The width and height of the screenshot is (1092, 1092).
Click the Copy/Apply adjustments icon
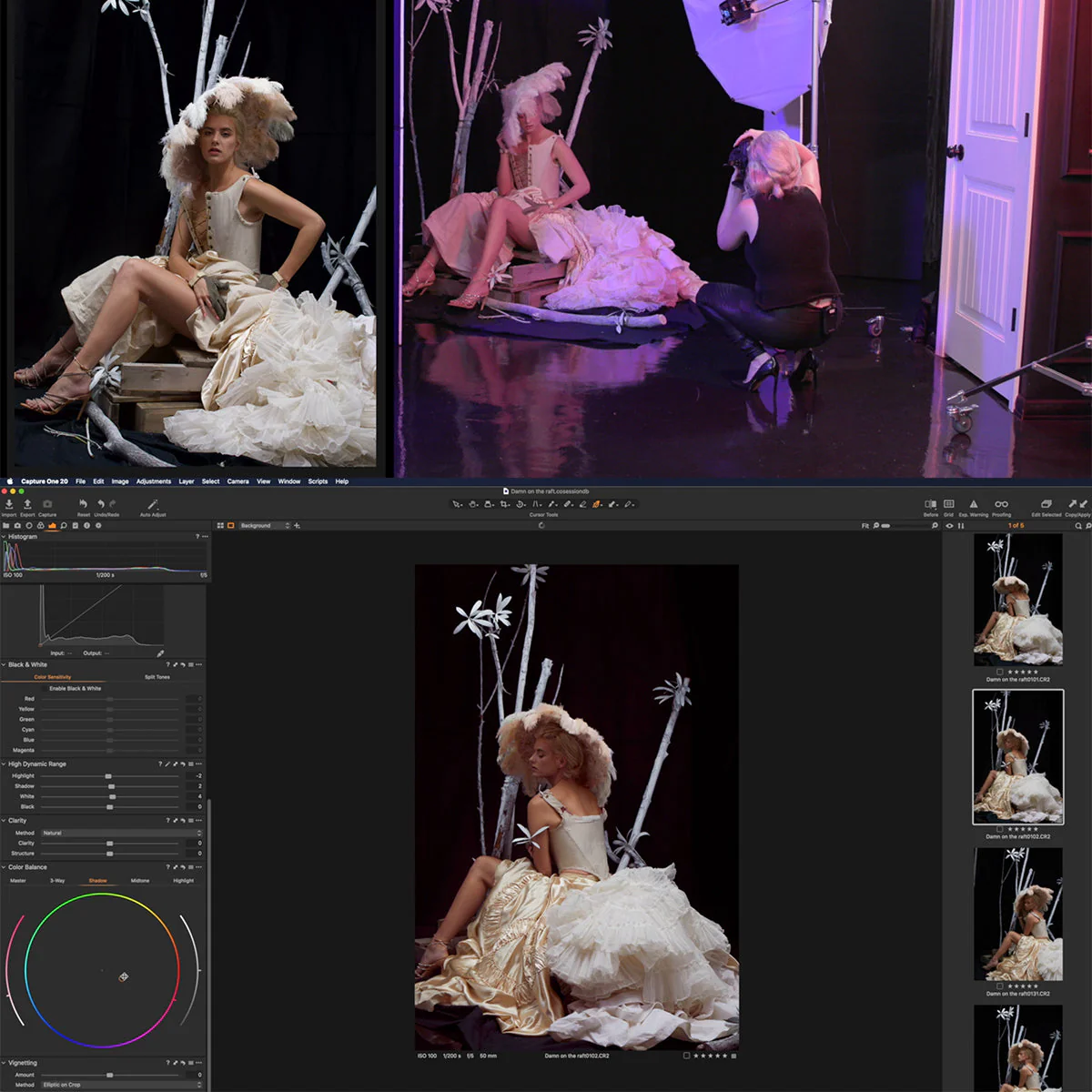(x=1077, y=503)
